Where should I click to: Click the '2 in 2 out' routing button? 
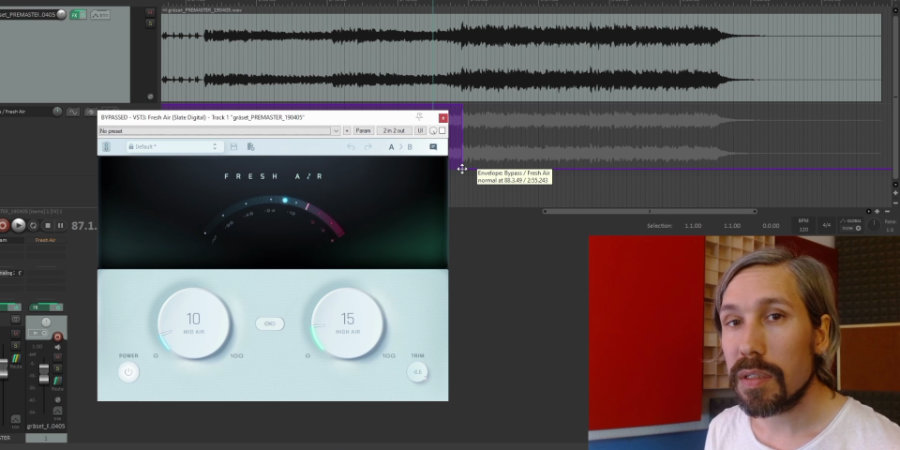point(394,131)
